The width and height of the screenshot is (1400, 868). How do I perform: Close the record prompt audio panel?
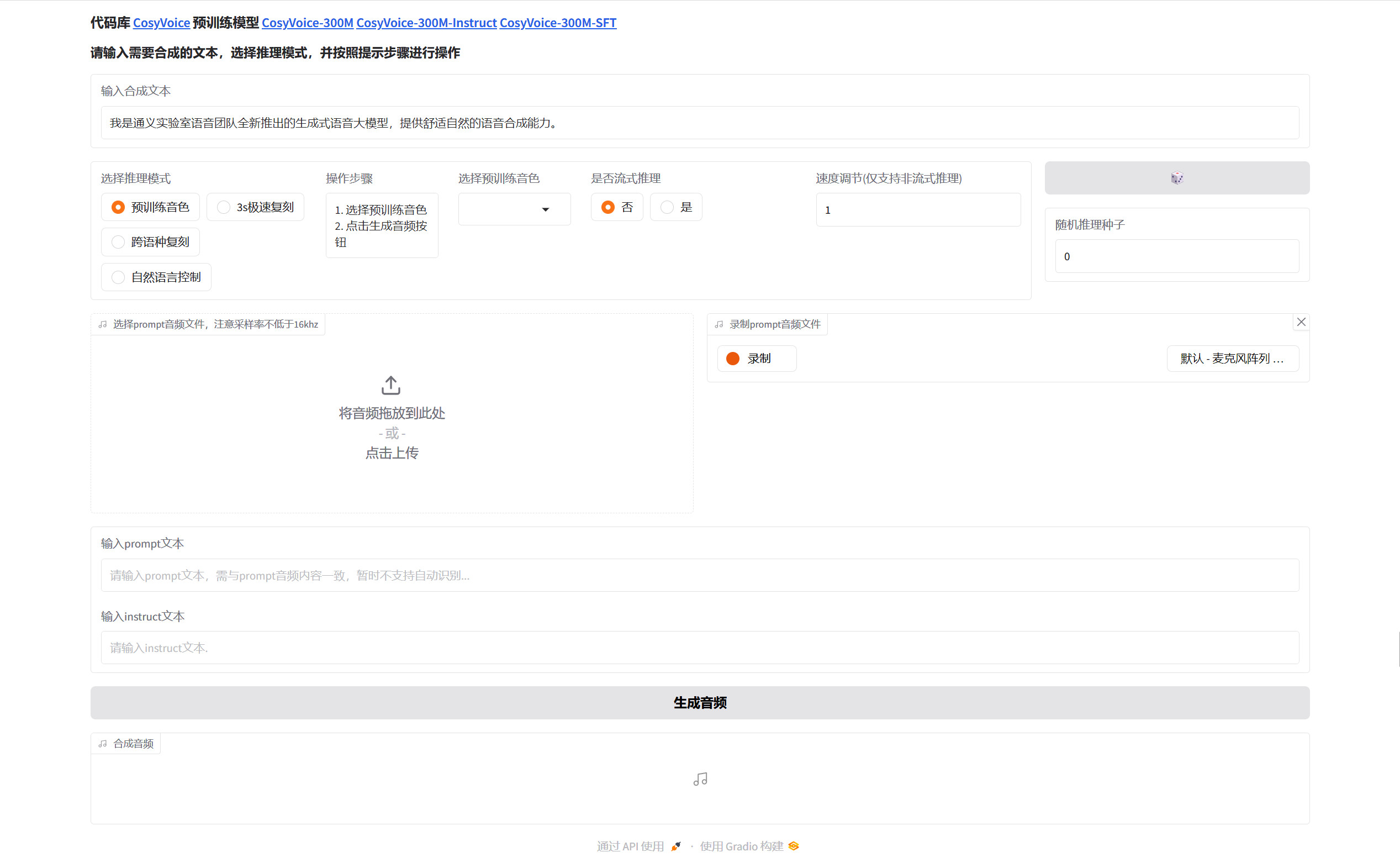tap(1301, 322)
